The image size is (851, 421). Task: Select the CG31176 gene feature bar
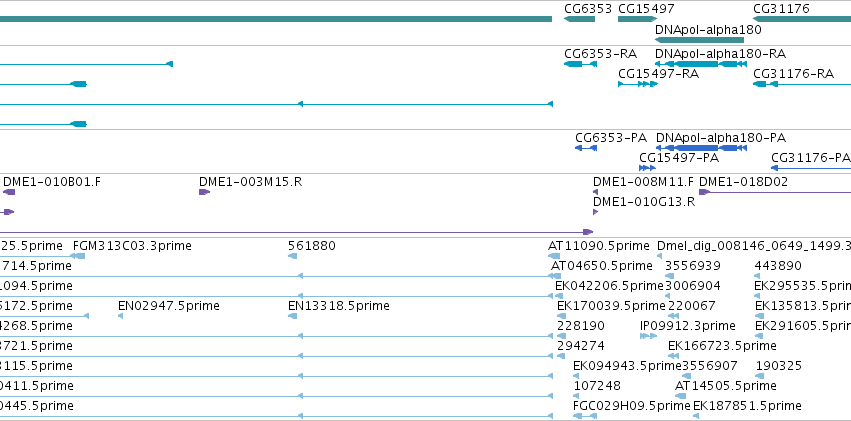pyautogui.click(x=802, y=19)
